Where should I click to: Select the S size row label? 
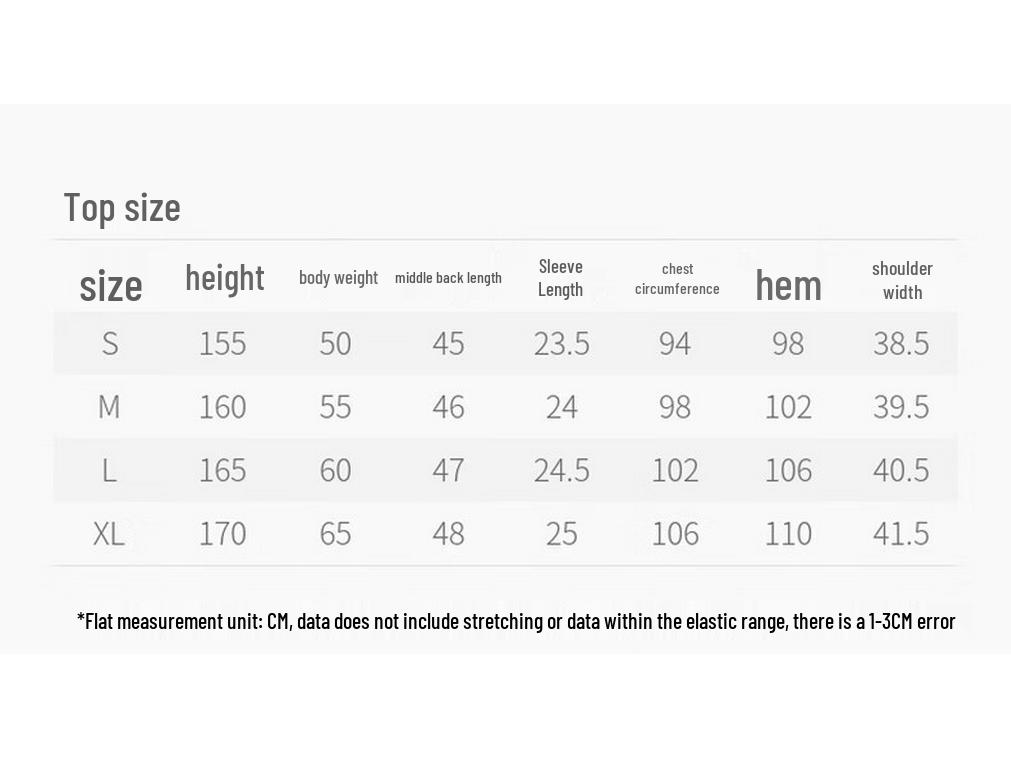(110, 344)
